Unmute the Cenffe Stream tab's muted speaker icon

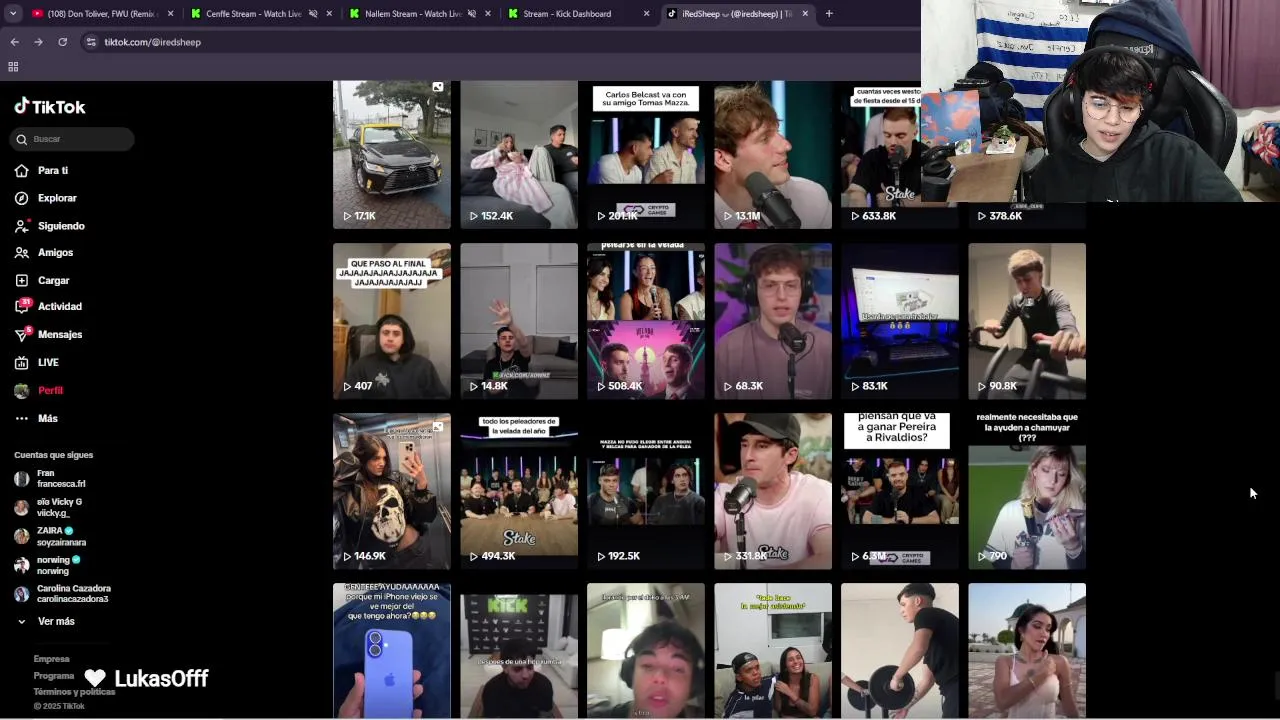[313, 14]
